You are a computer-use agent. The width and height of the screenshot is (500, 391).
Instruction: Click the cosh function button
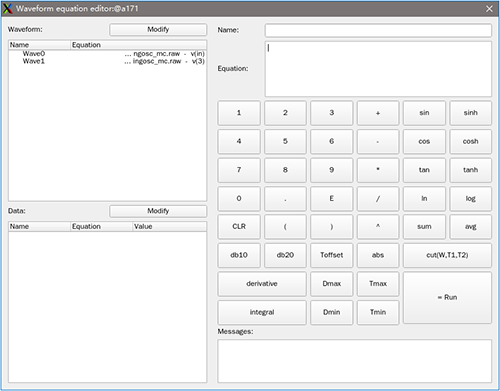click(470, 141)
